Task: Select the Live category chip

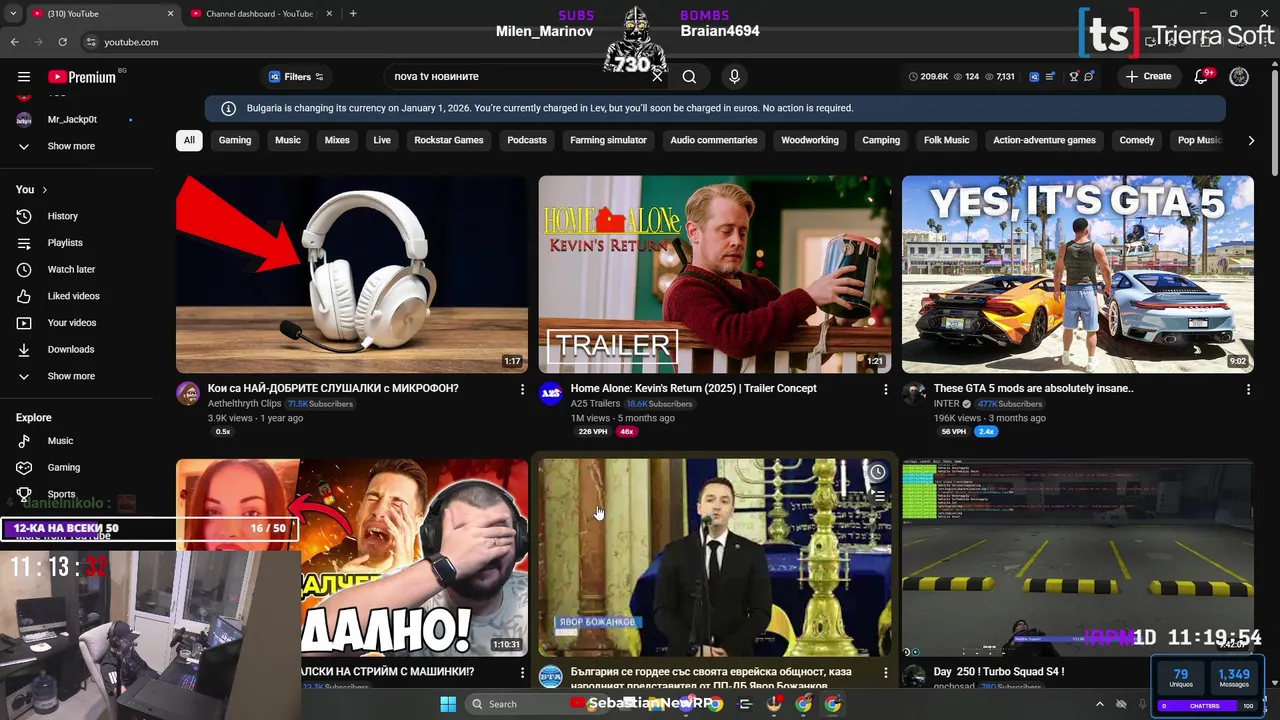Action: [382, 140]
